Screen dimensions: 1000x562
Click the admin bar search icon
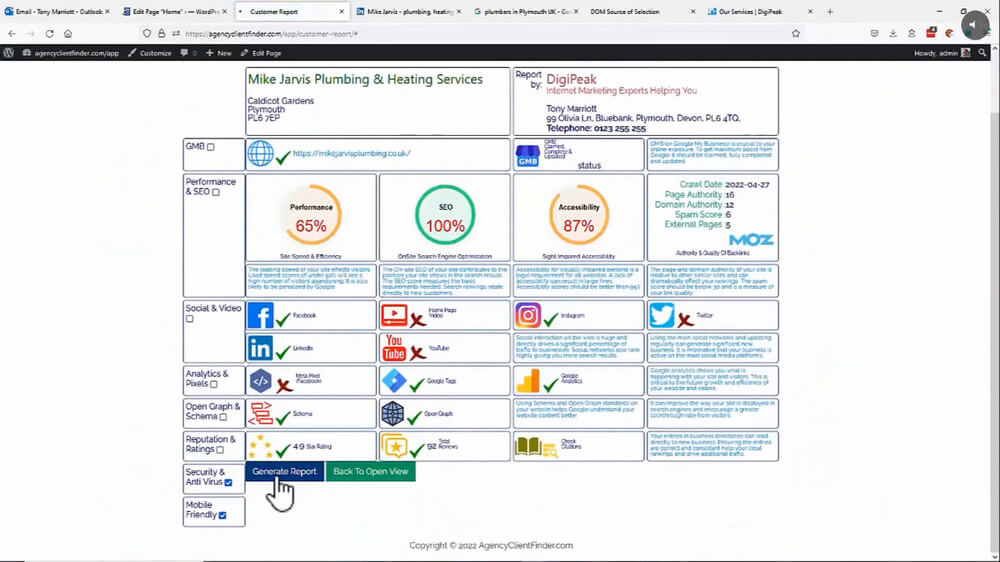[x=982, y=53]
